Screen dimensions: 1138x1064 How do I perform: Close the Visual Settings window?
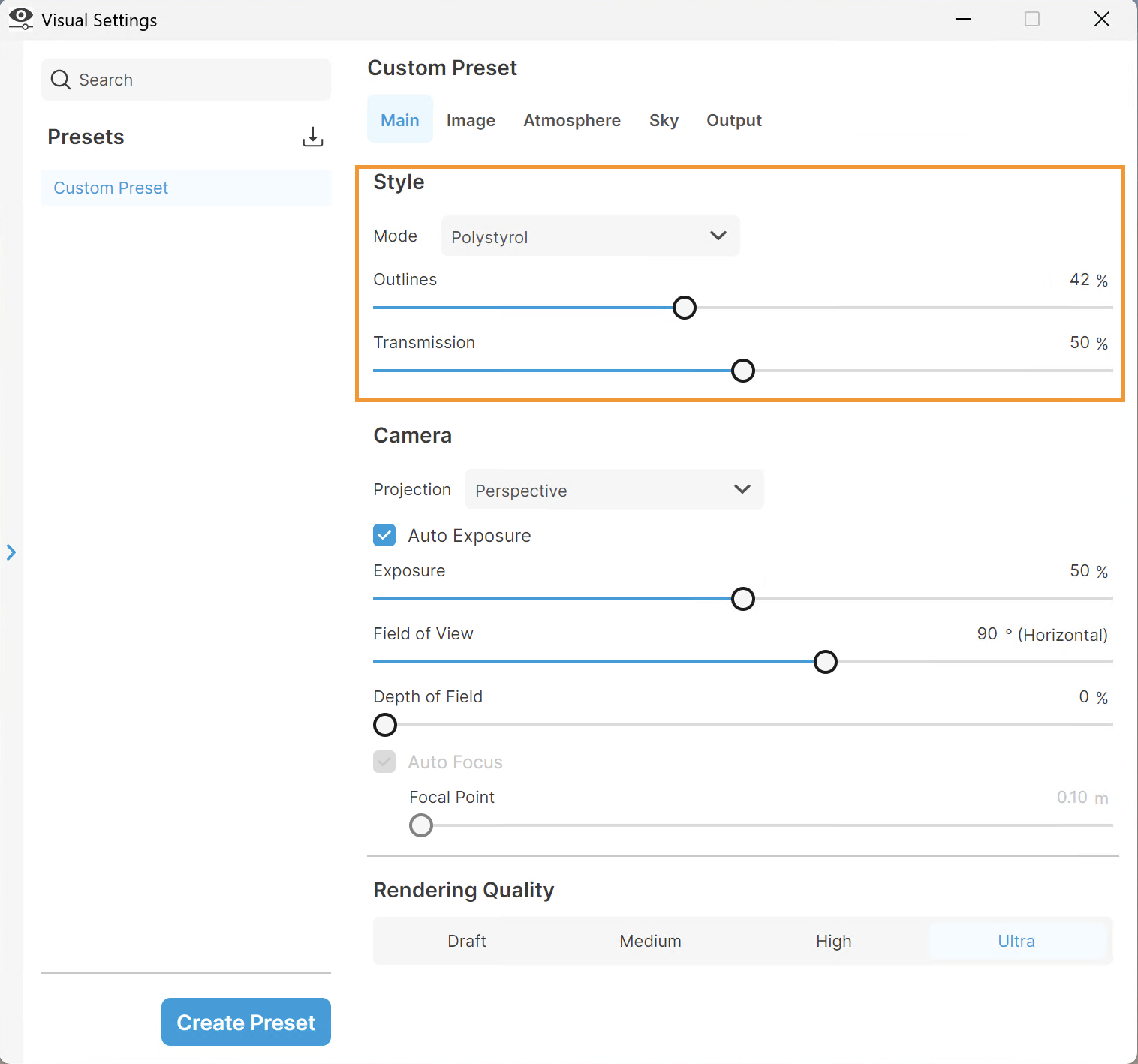(1101, 19)
